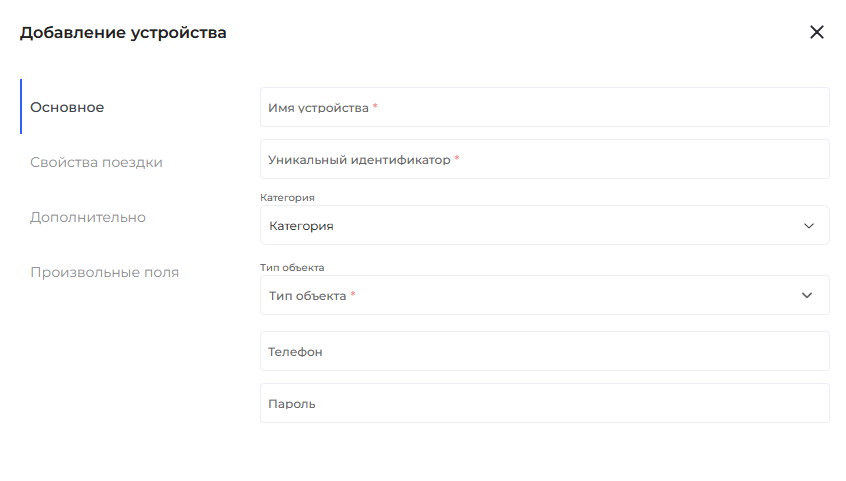Focus the Пароль input field
The height and width of the screenshot is (481, 846).
544,404
